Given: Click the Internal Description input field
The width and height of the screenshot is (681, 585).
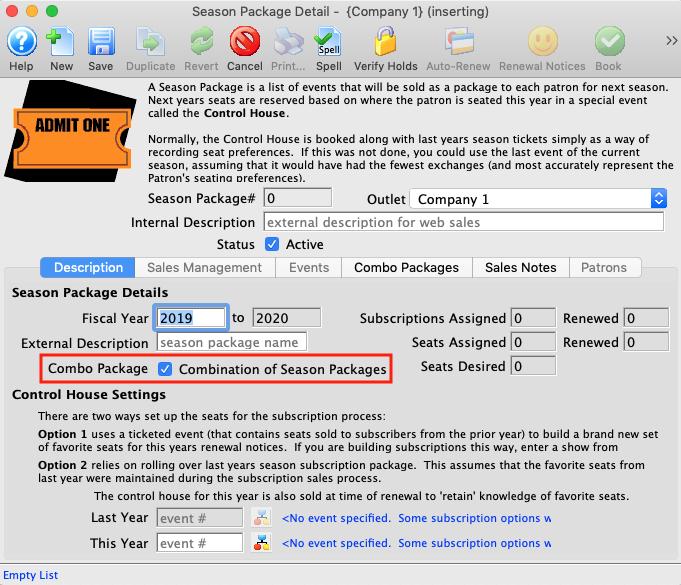Looking at the screenshot, I should 463,222.
